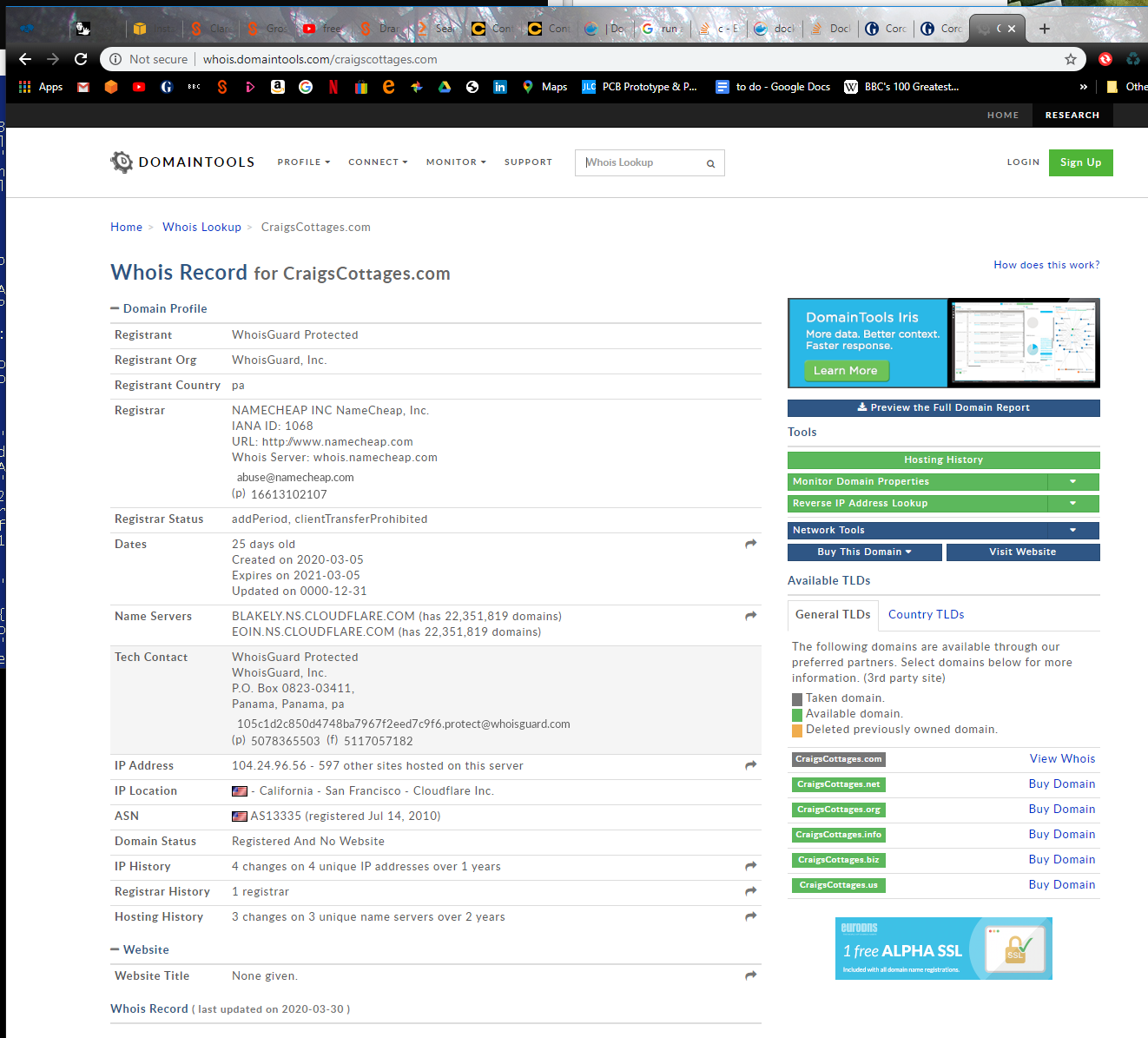
Task: Click the DomainTools gear logo
Action: point(122,162)
